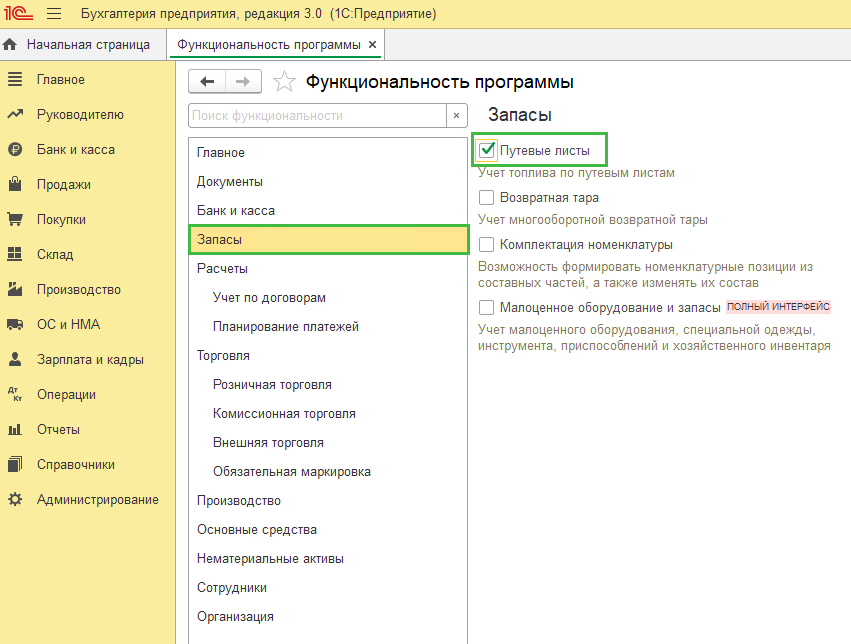The image size is (851, 644).
Task: Select Учет по договорам subsection
Action: [328, 297]
